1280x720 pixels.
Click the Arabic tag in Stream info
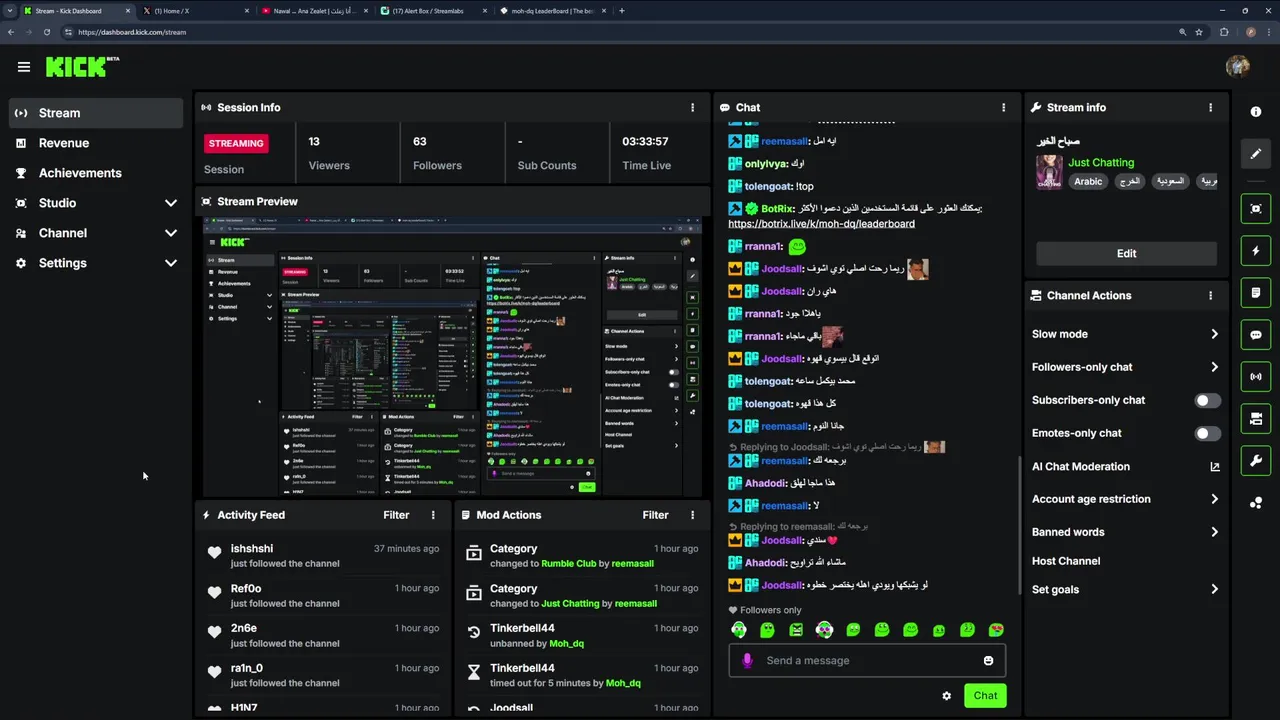click(x=1088, y=182)
